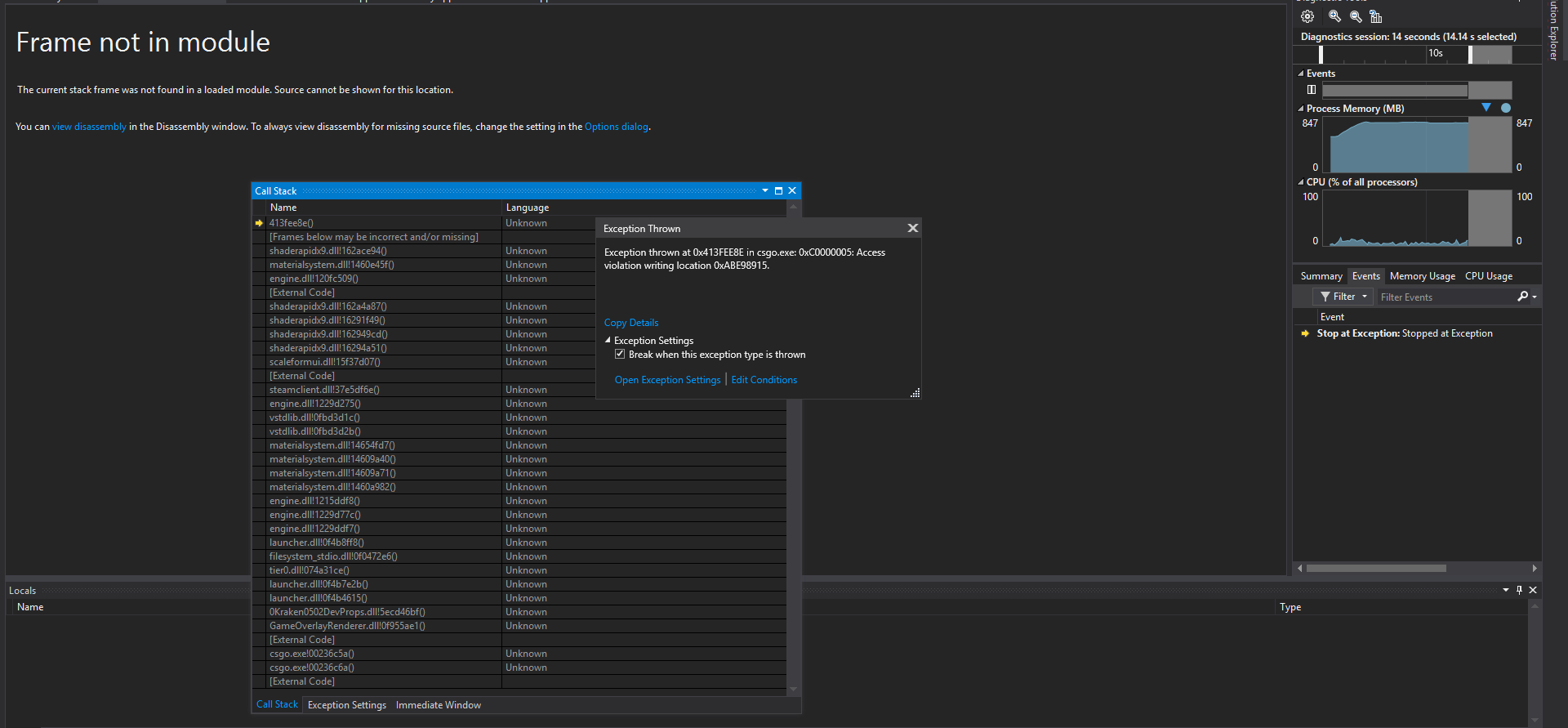Screen dimensions: 1568x728
Task: Open the 'Options dialog' link
Action: [x=617, y=127]
